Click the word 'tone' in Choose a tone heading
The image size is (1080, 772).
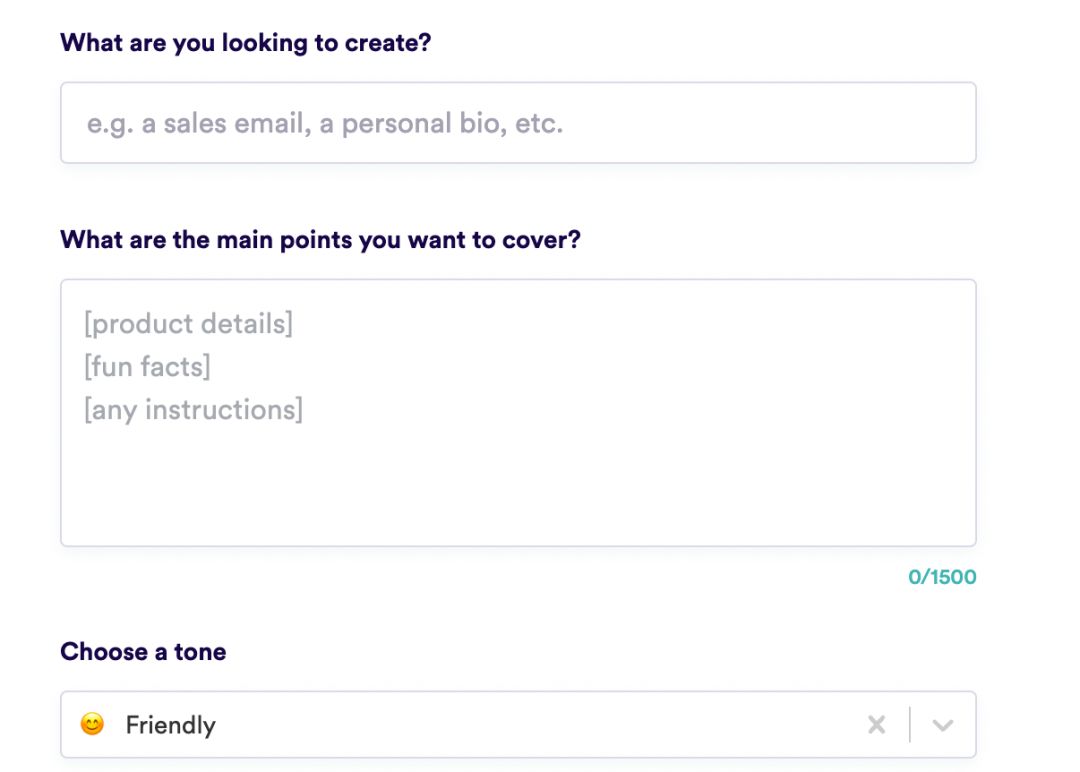coord(200,651)
